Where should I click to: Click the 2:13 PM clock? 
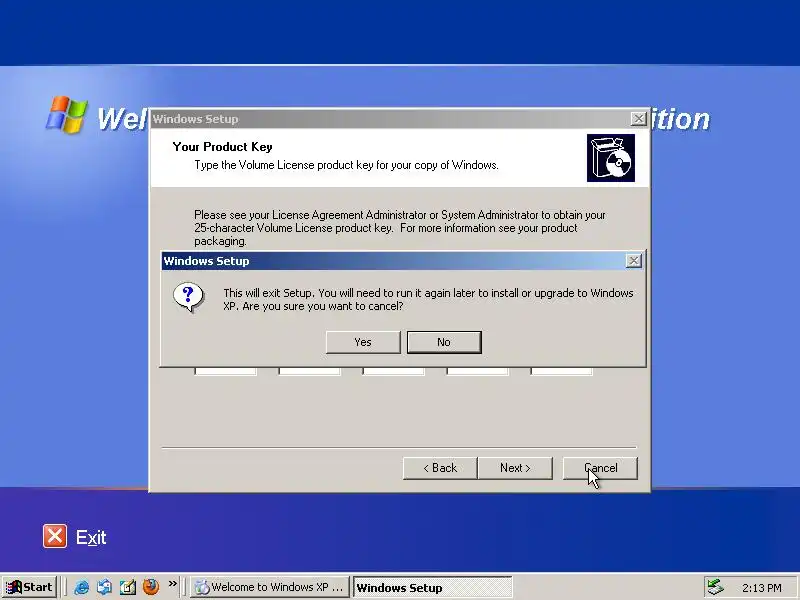(762, 588)
